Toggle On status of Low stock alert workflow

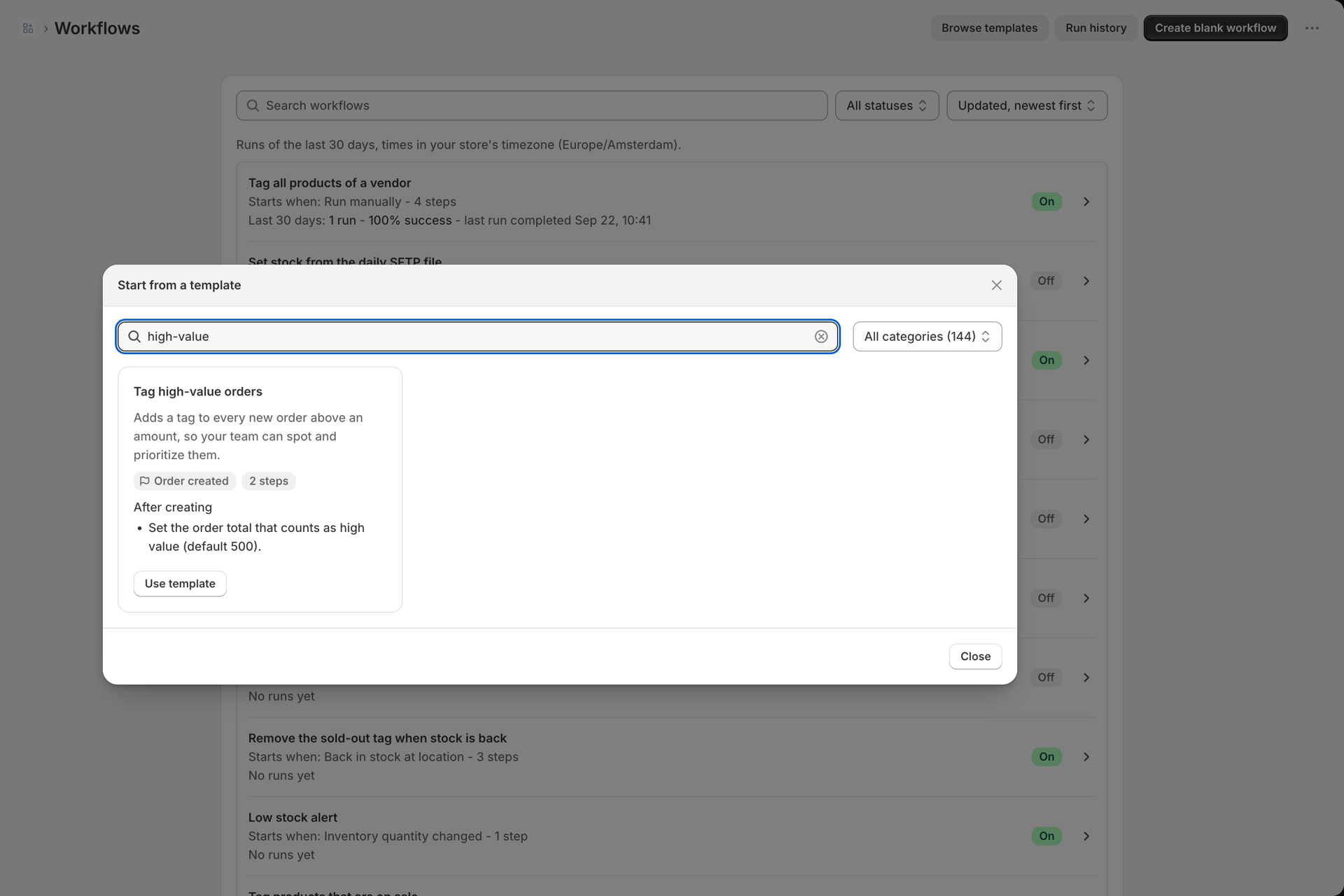point(1046,836)
